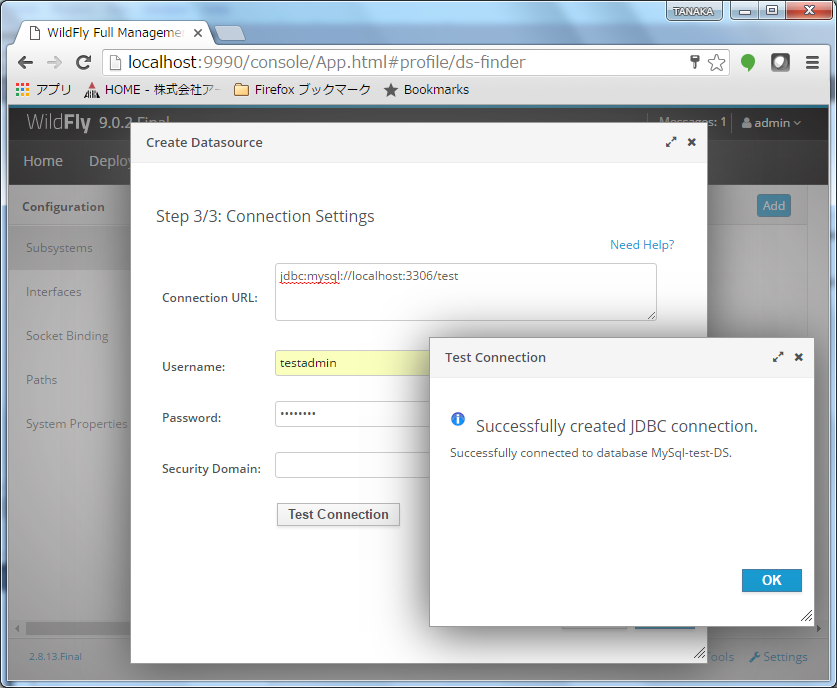Click the TANAKA profile button
Image resolution: width=837 pixels, height=688 pixels.
click(x=693, y=11)
